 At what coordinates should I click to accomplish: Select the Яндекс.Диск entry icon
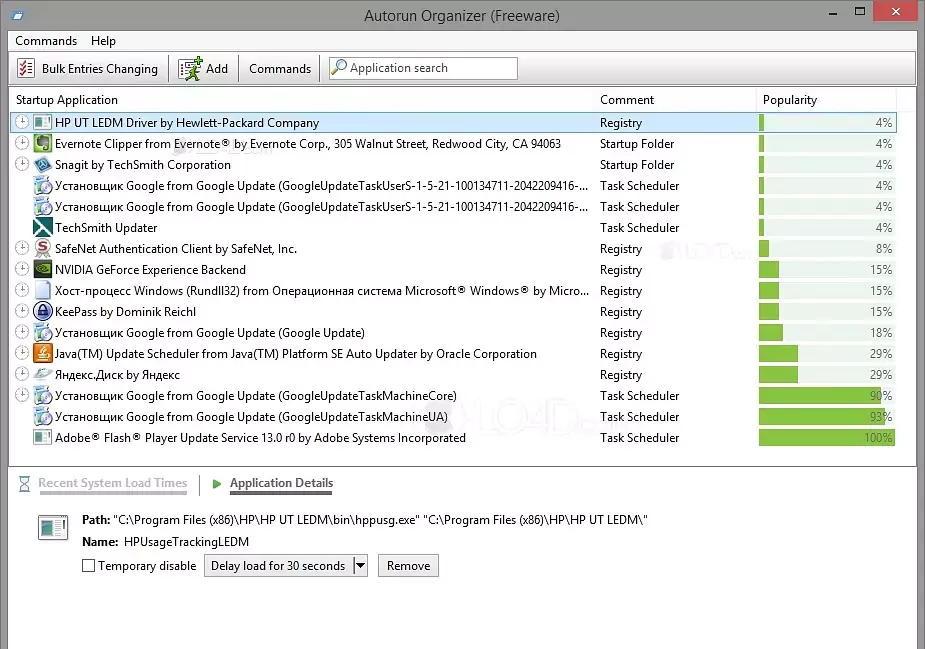(41, 374)
